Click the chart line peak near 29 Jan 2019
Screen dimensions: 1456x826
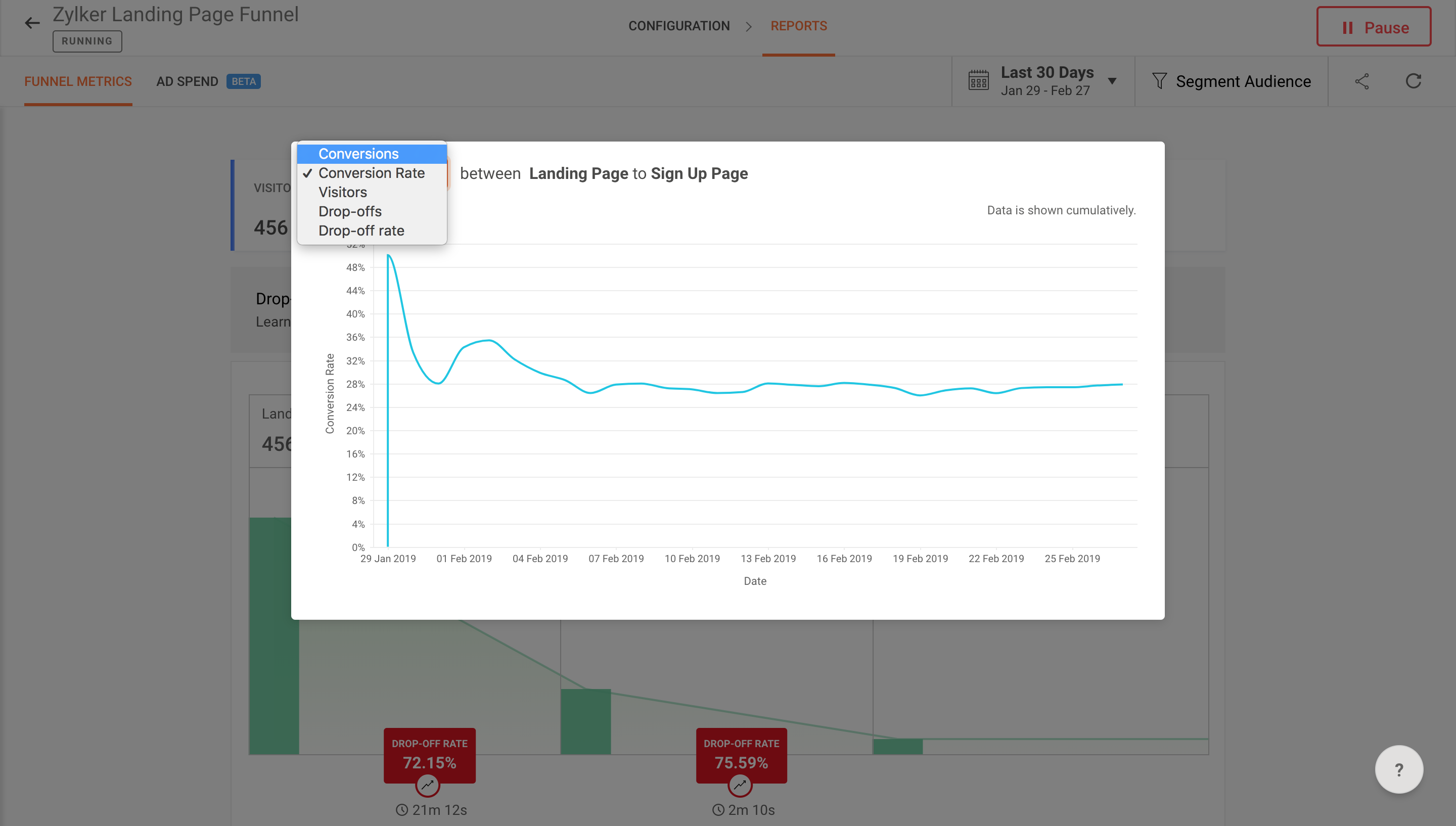(389, 256)
